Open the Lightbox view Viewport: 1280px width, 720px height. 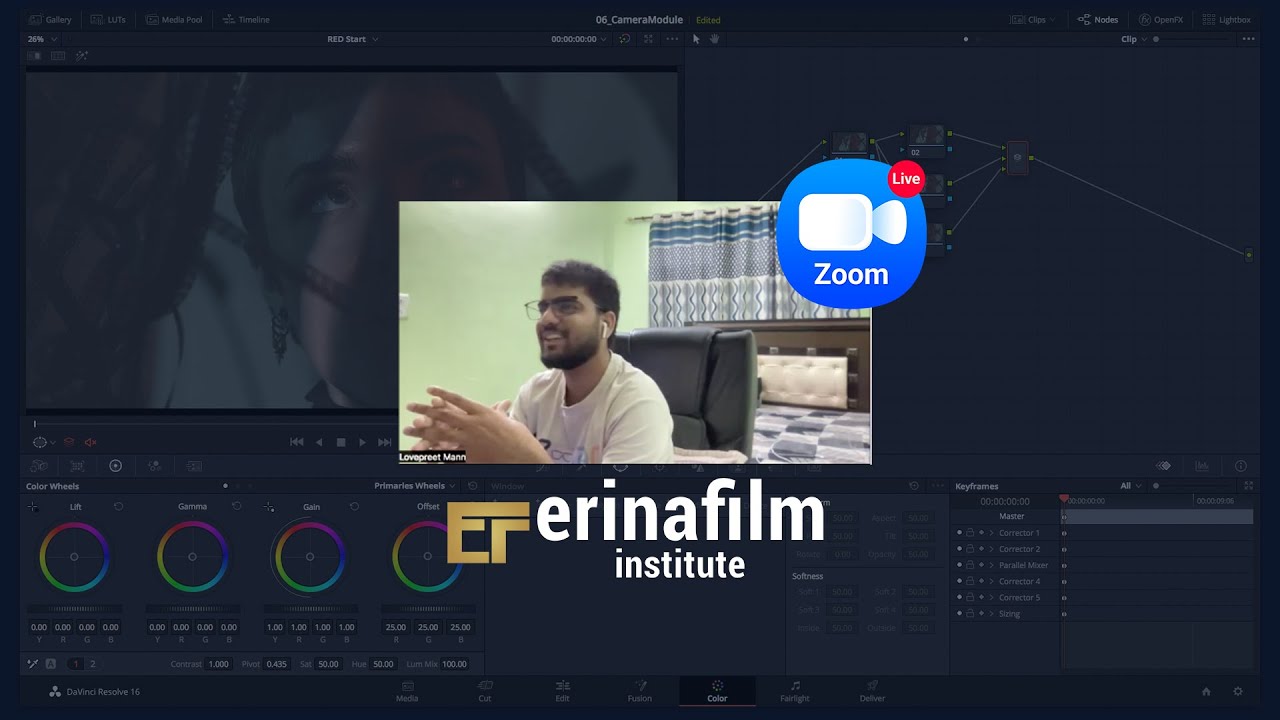(1227, 19)
